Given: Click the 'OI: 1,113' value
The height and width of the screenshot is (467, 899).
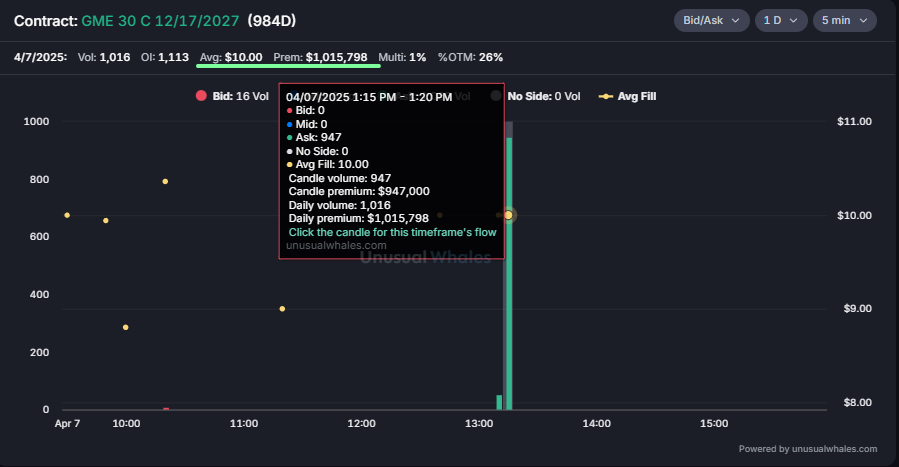Looking at the screenshot, I should click(165, 57).
